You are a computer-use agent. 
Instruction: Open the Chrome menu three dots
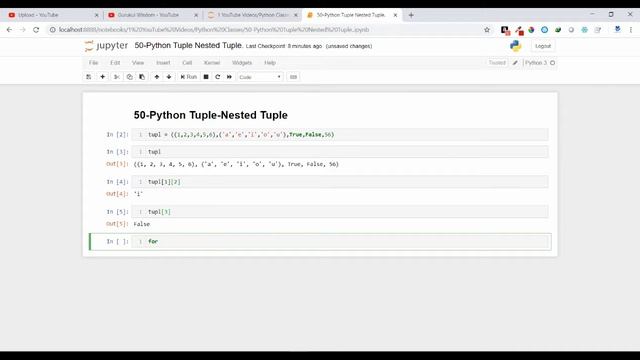point(631,30)
